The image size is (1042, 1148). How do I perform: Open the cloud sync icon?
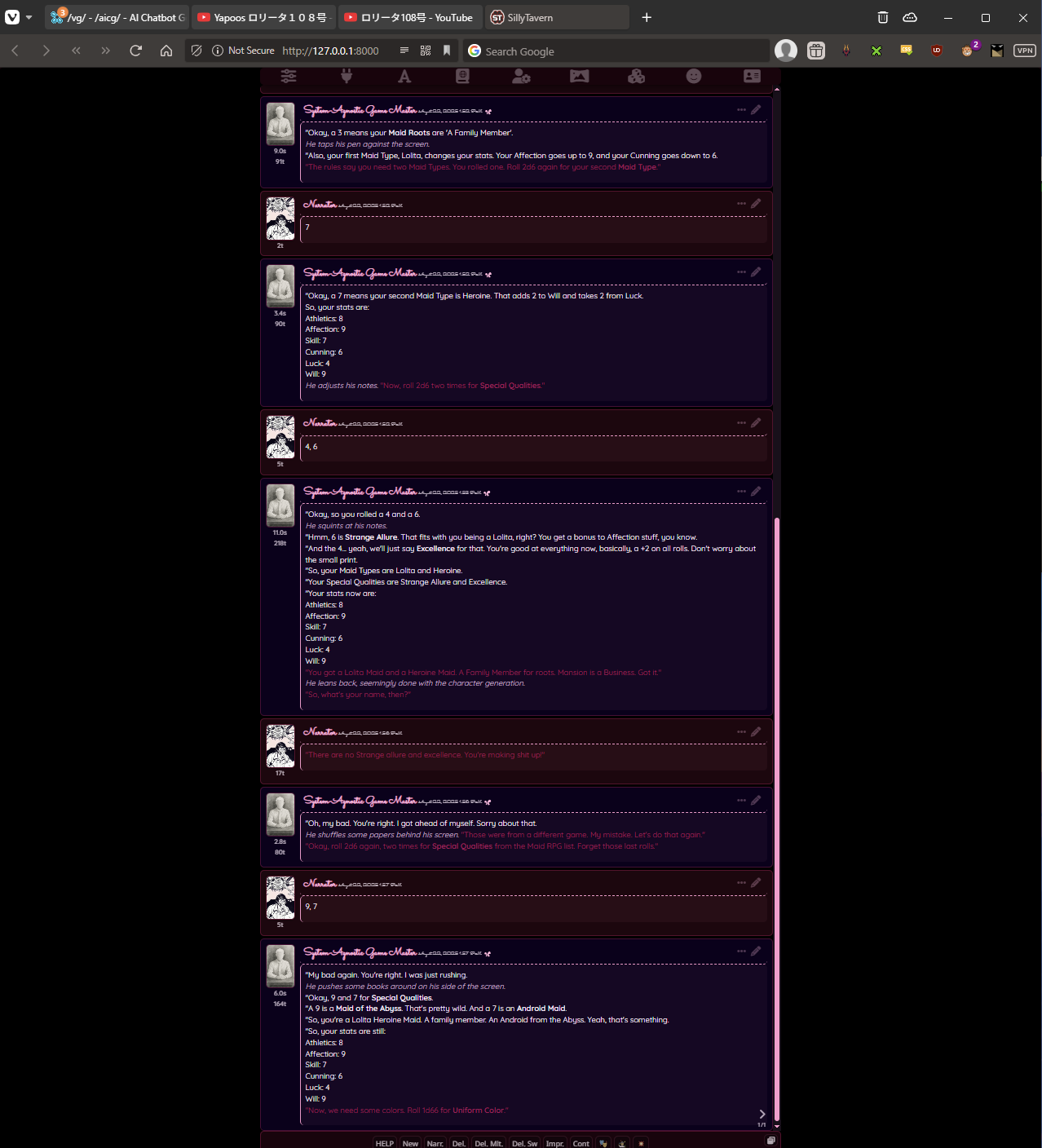click(911, 17)
